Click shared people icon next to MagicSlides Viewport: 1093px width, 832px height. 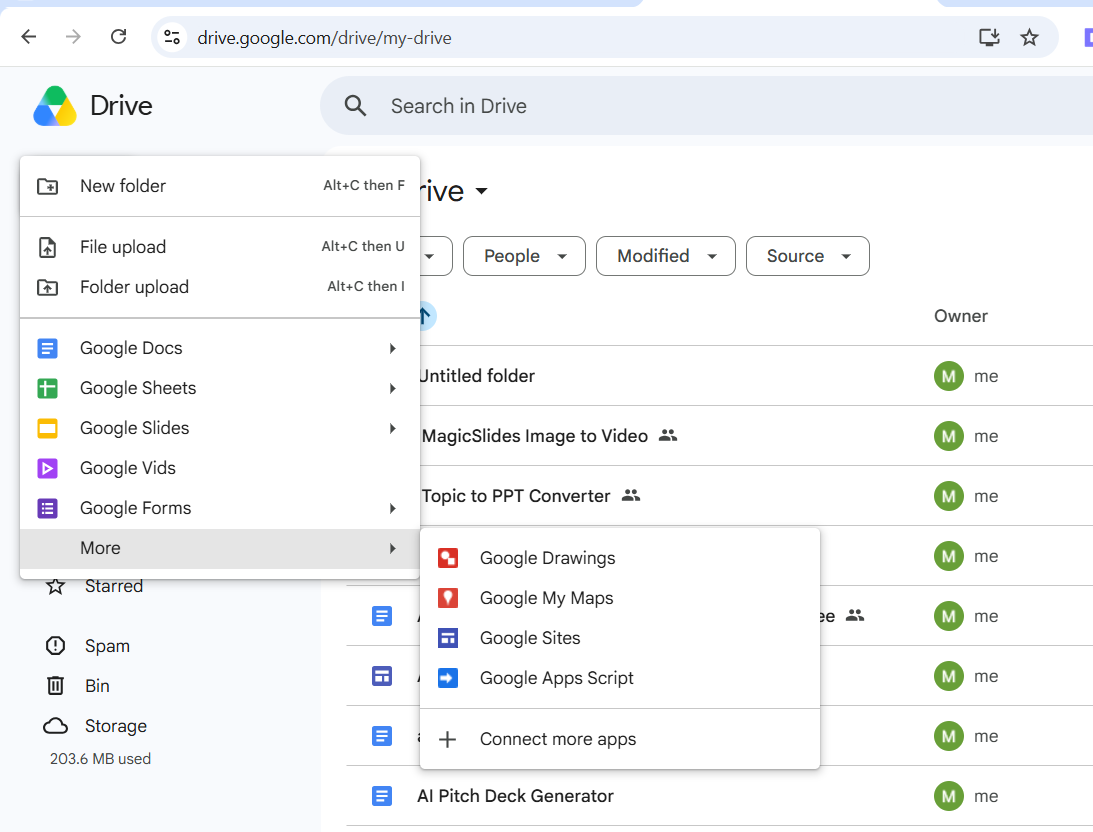click(x=668, y=436)
